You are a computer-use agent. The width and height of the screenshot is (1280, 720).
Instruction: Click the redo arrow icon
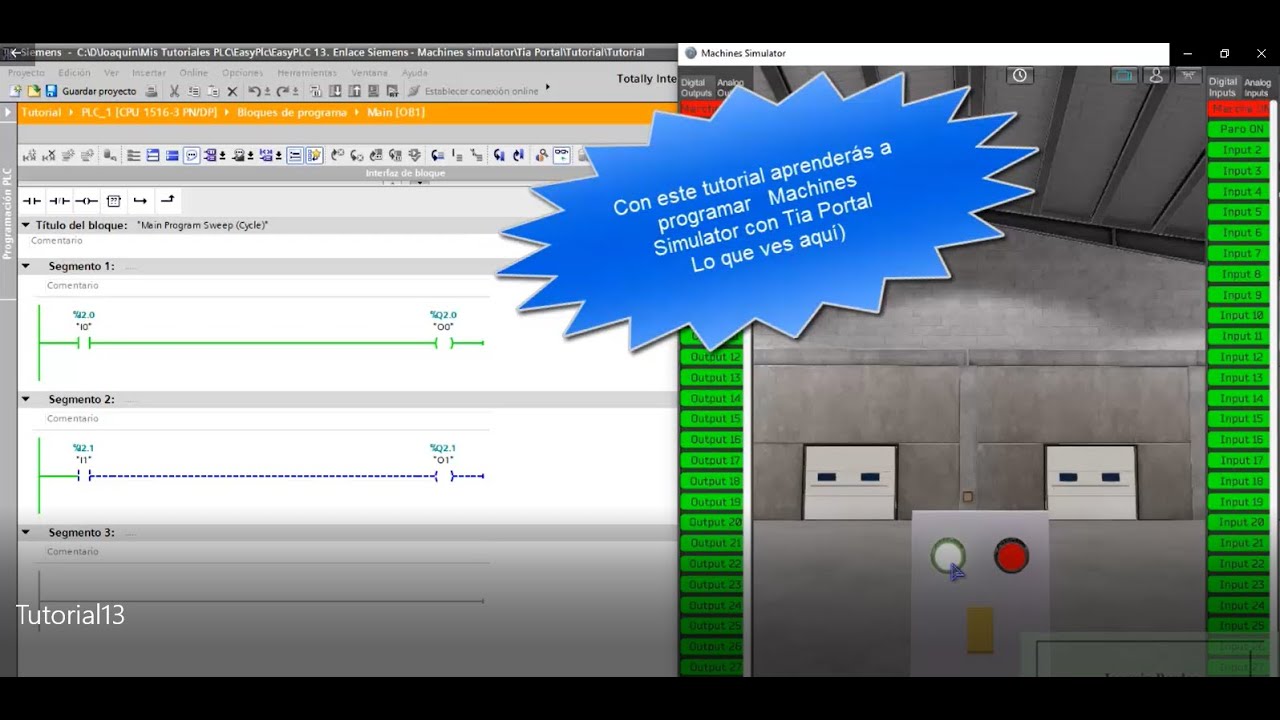(283, 91)
